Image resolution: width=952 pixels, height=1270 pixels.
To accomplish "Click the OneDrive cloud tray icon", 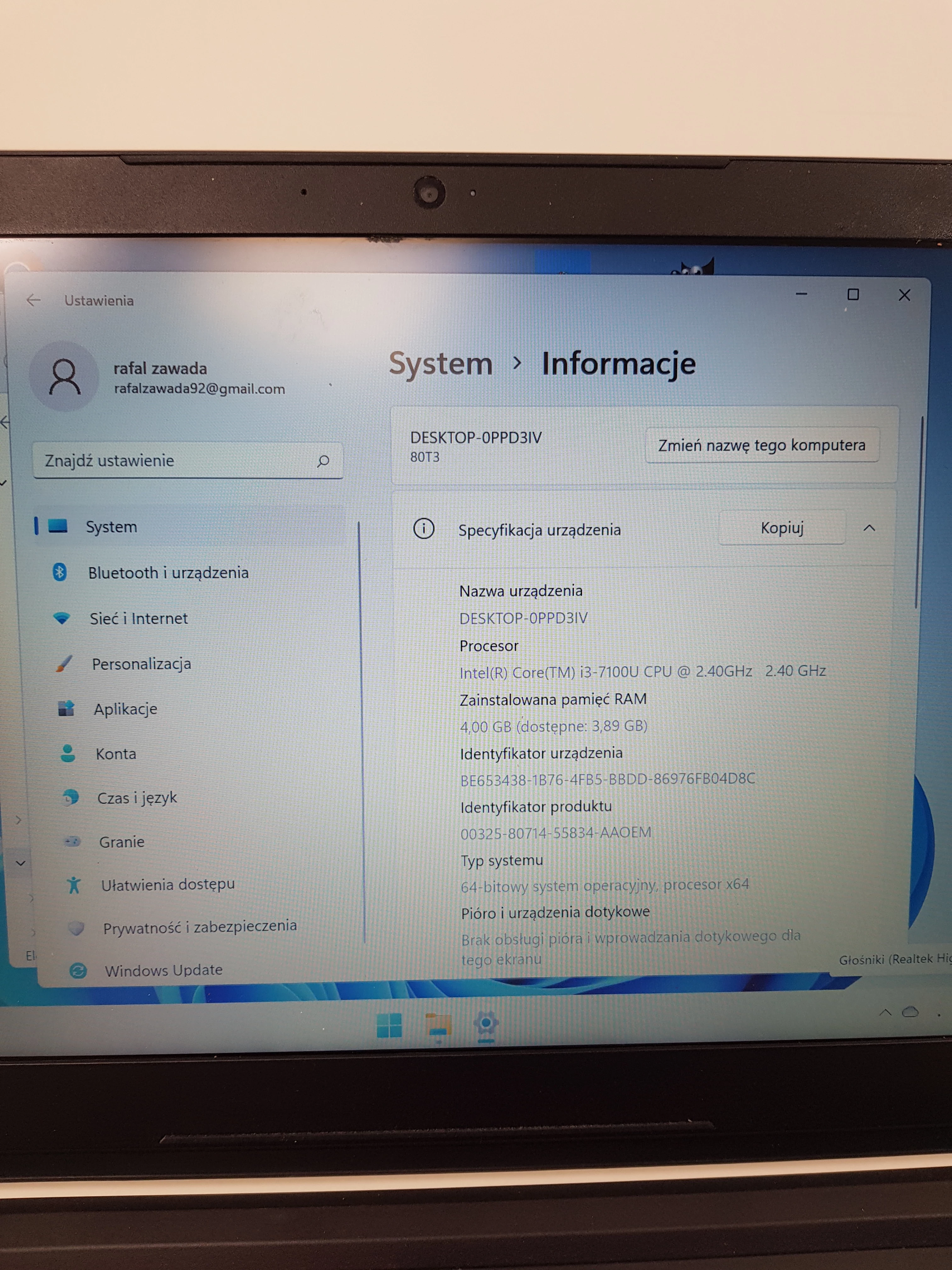I will [910, 1012].
